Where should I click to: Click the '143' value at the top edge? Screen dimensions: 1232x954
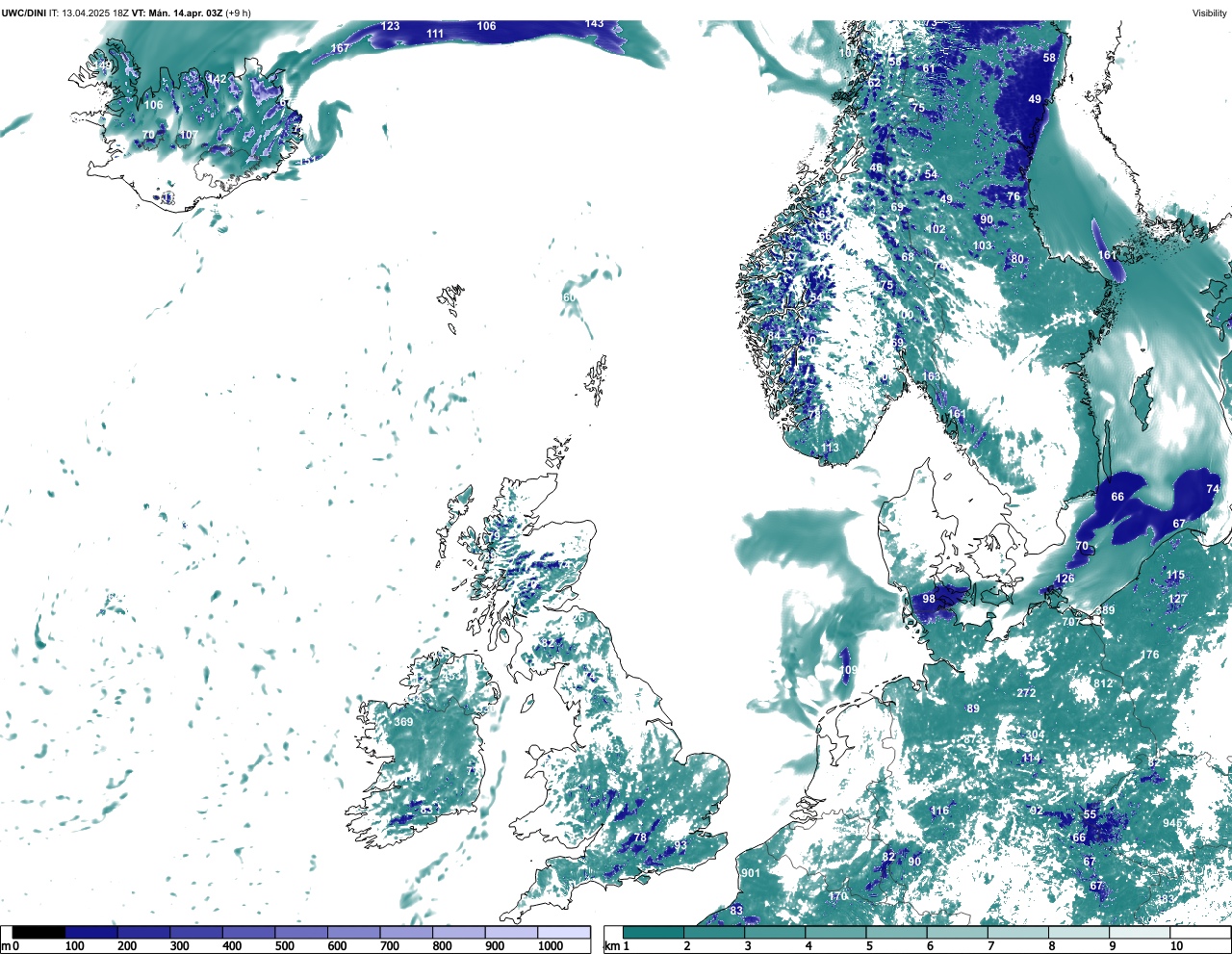coord(595,24)
